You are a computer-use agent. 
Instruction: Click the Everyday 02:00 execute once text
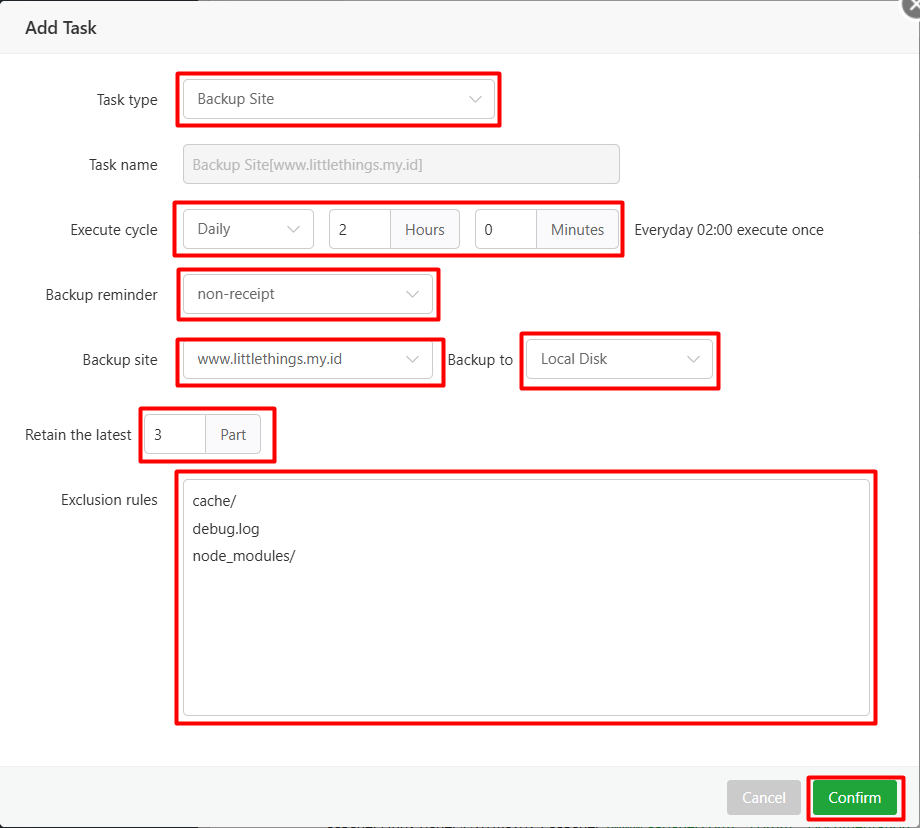click(x=728, y=230)
